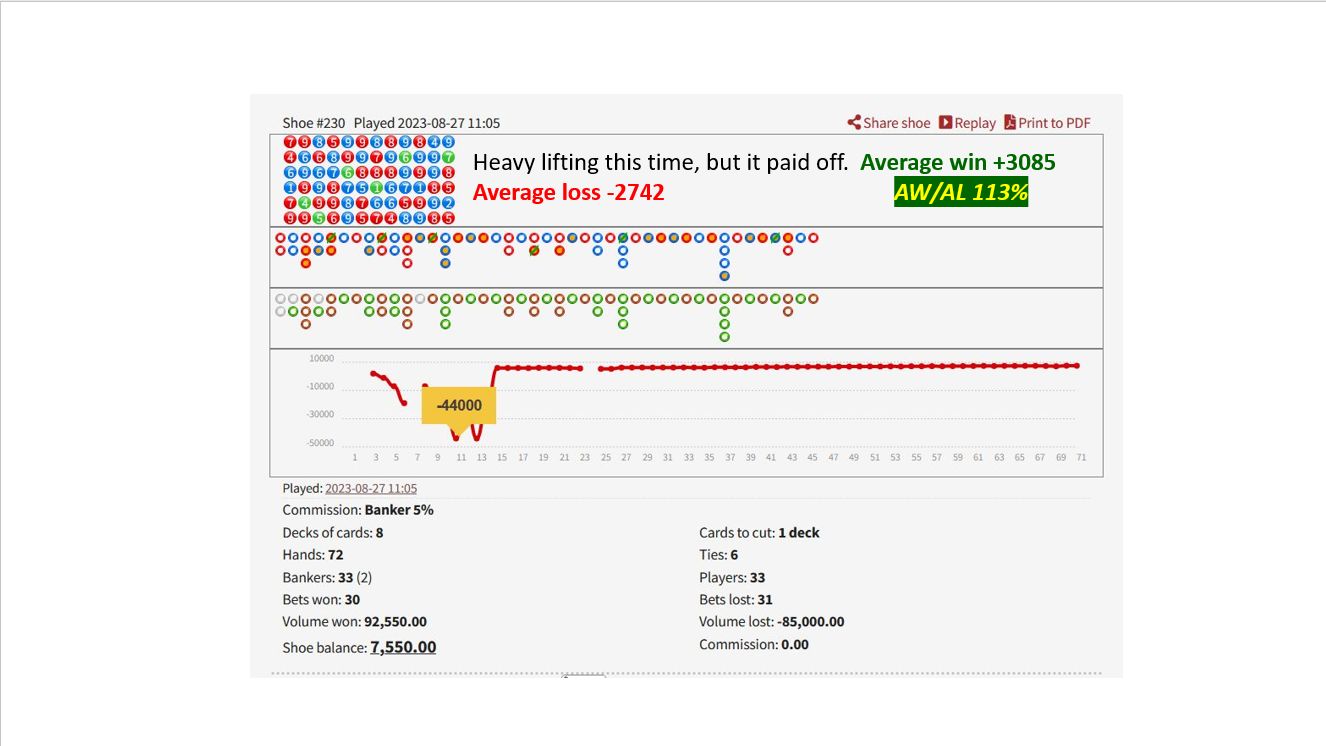Click the -50000 y-axis label
1326x746 pixels.
321,444
